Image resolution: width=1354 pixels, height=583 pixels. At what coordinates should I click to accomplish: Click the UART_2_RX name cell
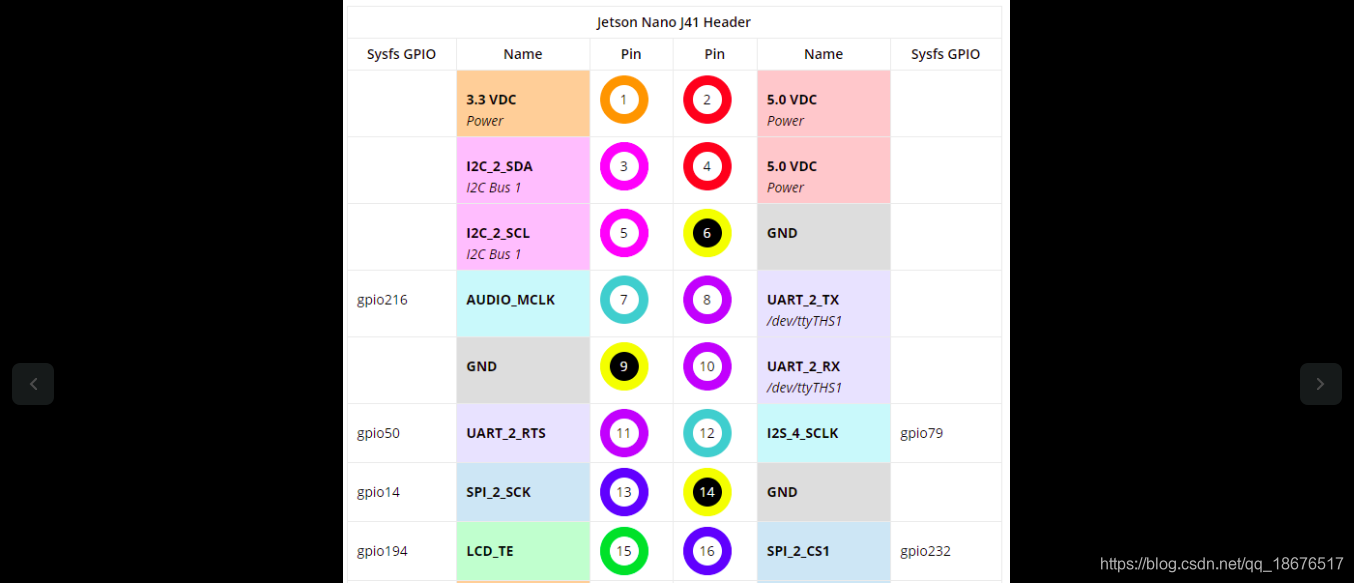[x=824, y=371]
